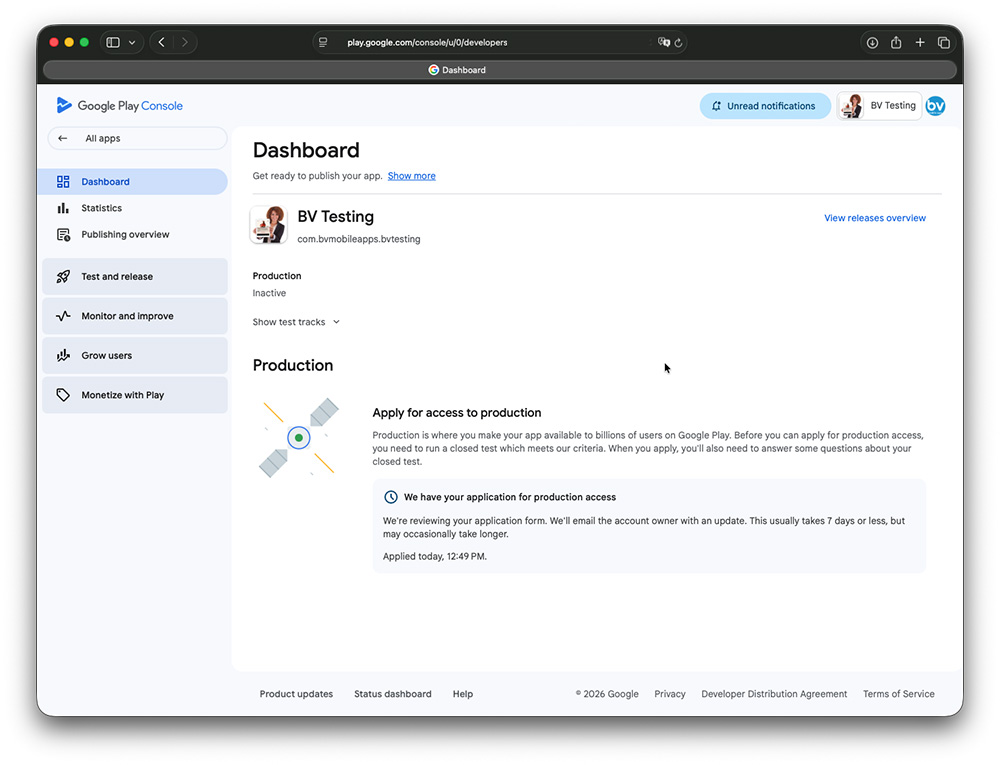Viewport: 1000px width, 765px height.
Task: Open the BV Testing app switcher
Action: [x=879, y=106]
